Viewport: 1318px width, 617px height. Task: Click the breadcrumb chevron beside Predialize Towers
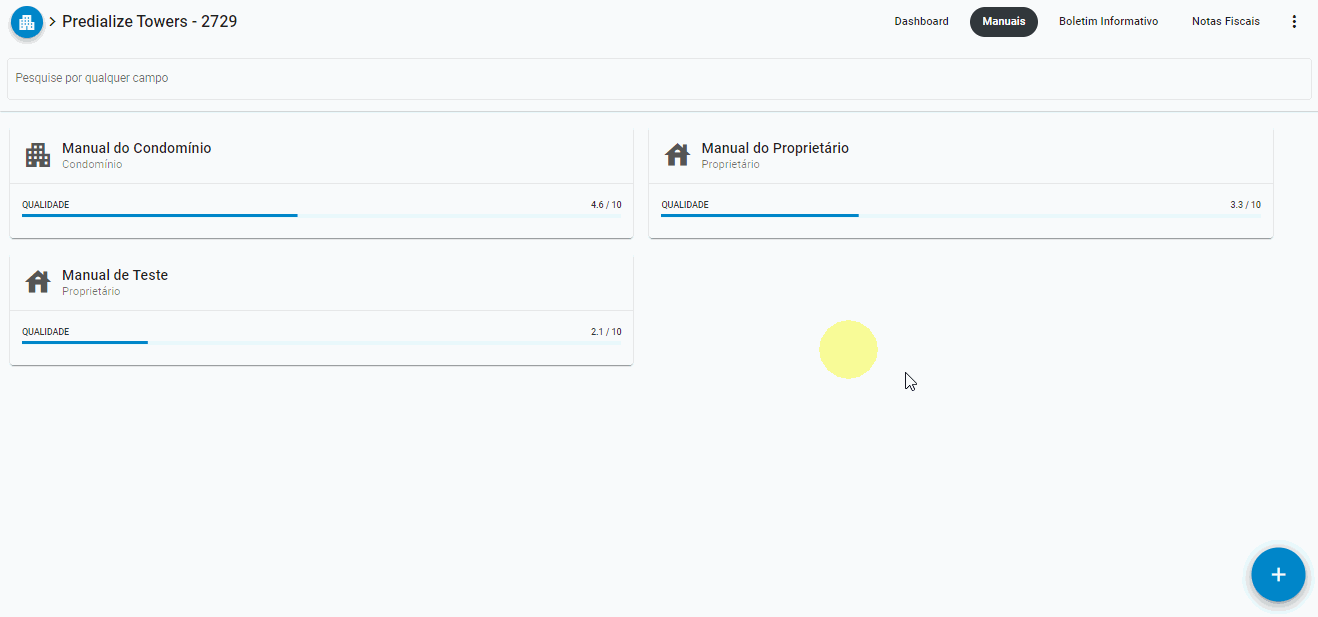pyautogui.click(x=52, y=21)
